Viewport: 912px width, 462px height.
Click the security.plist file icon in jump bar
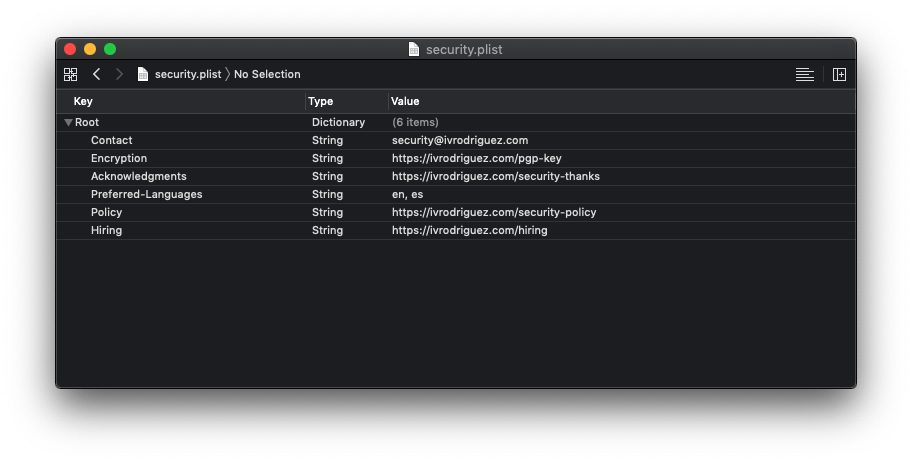143,74
